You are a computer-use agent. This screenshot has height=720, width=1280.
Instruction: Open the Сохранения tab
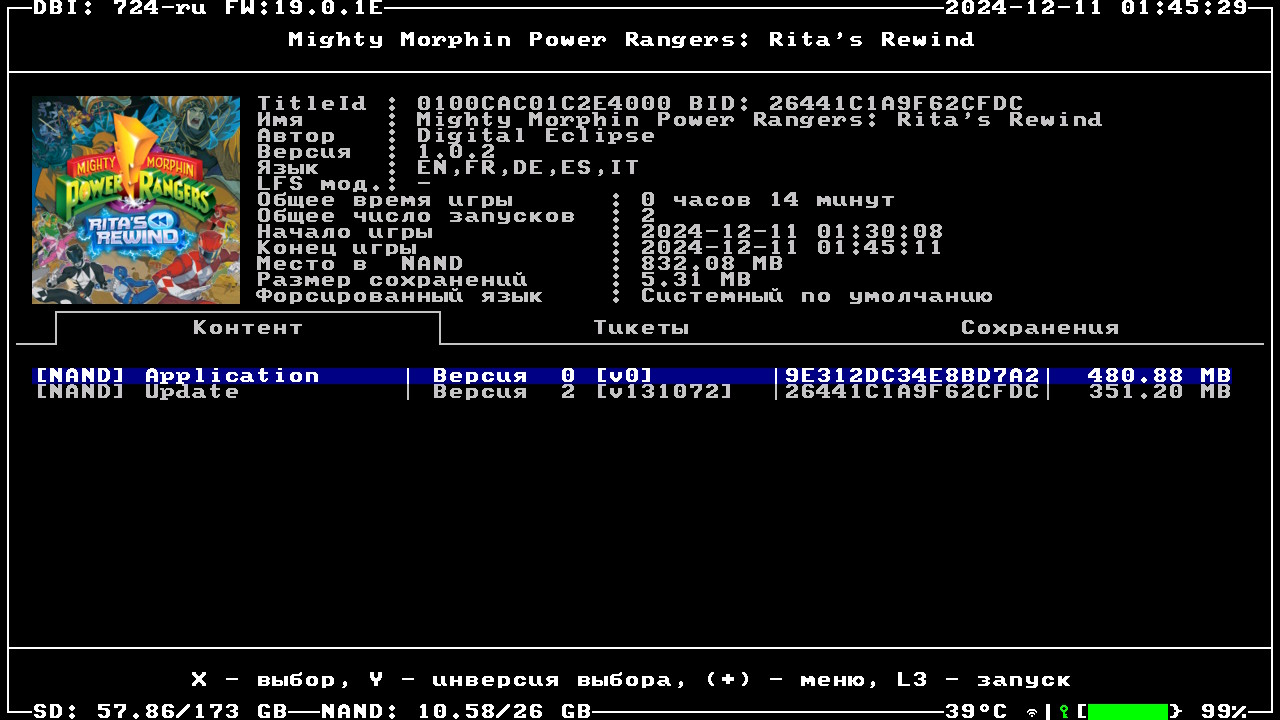[x=1040, y=328]
